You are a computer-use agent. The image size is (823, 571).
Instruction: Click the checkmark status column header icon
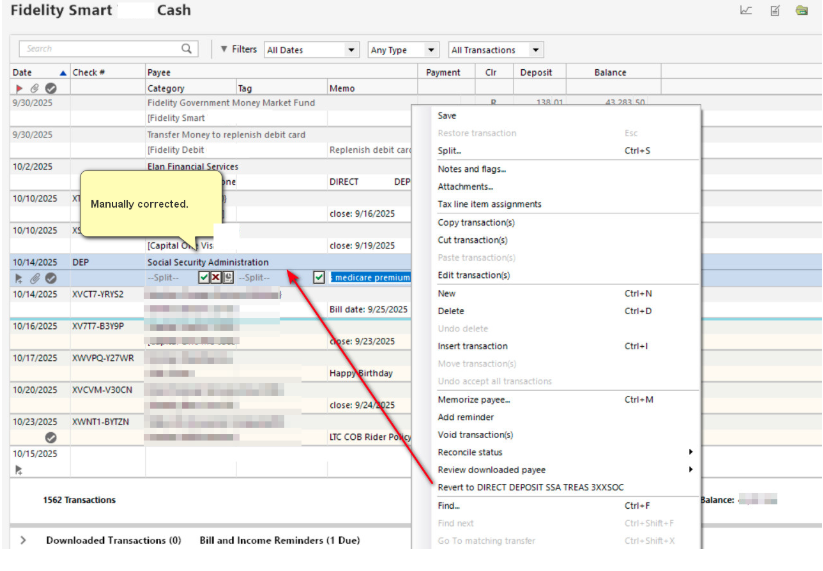[51, 88]
